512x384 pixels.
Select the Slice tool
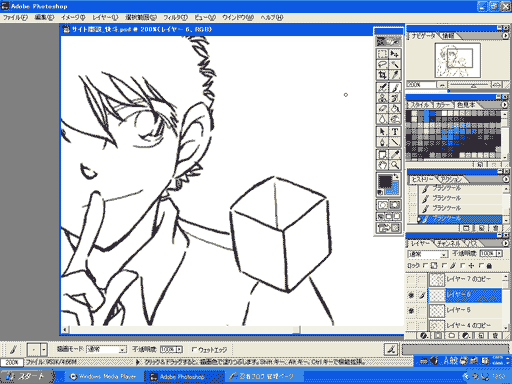point(395,75)
